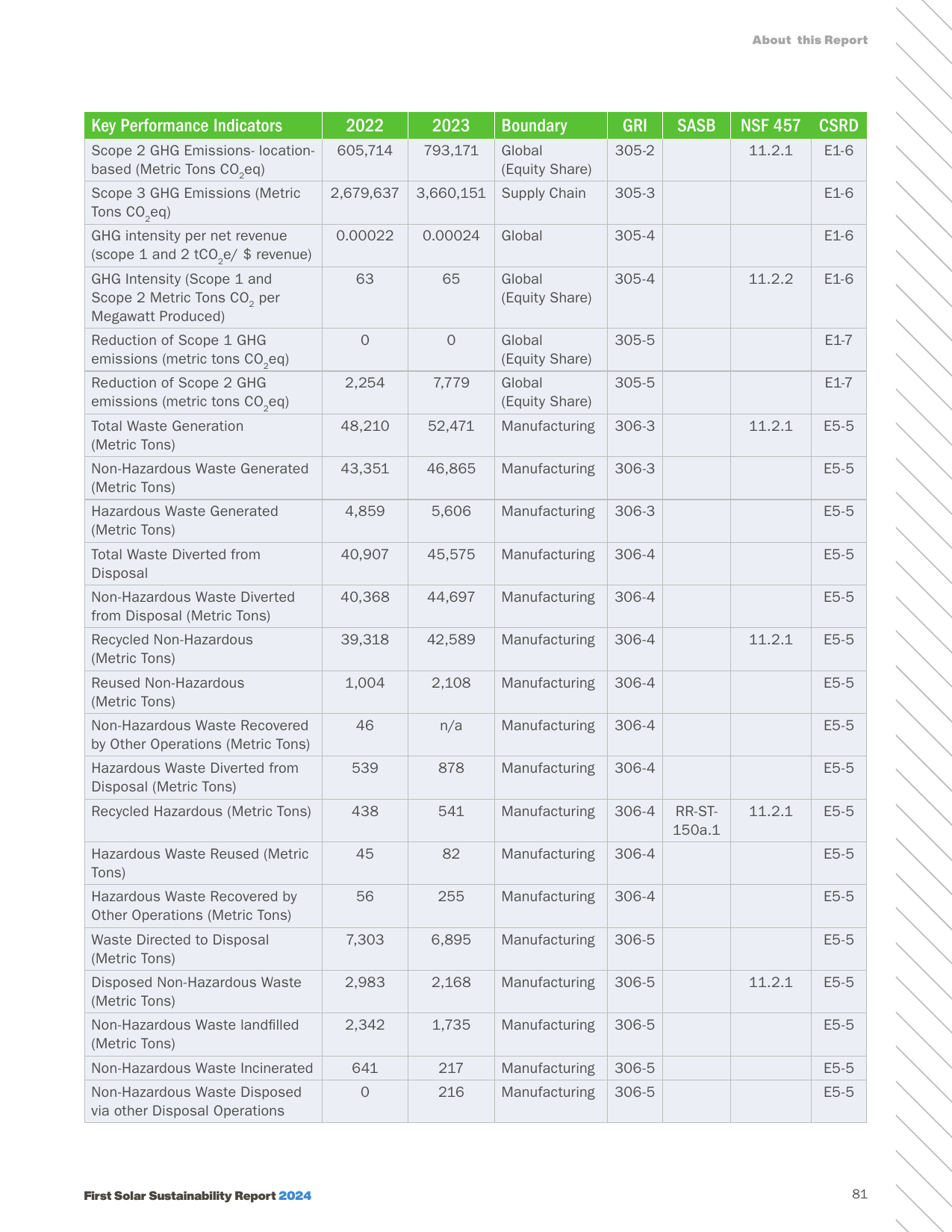The image size is (952, 1232).
Task: Click the SASB code RR-ST-150a.1
Action: tap(696, 821)
